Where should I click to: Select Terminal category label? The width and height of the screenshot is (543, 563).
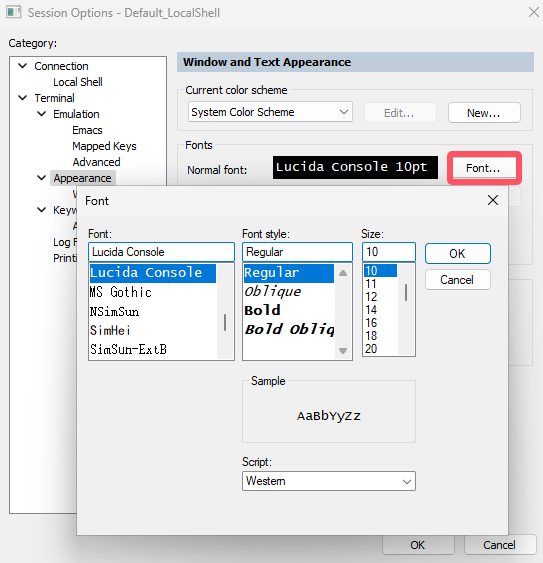click(x=54, y=98)
